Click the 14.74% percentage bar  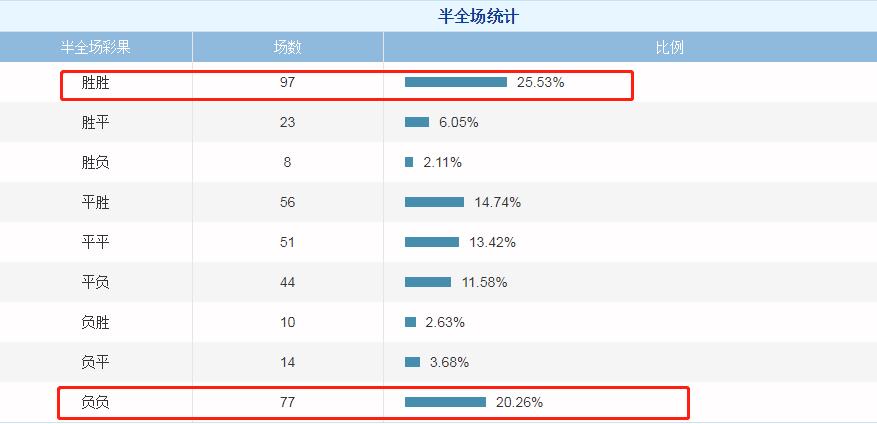tap(434, 202)
